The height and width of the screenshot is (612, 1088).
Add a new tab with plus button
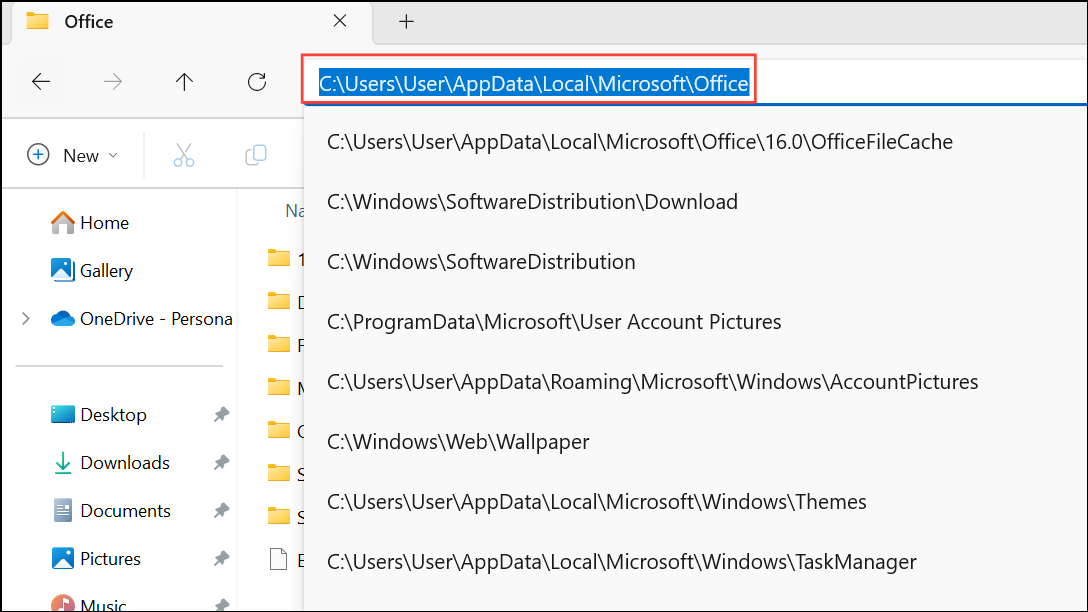[x=406, y=21]
